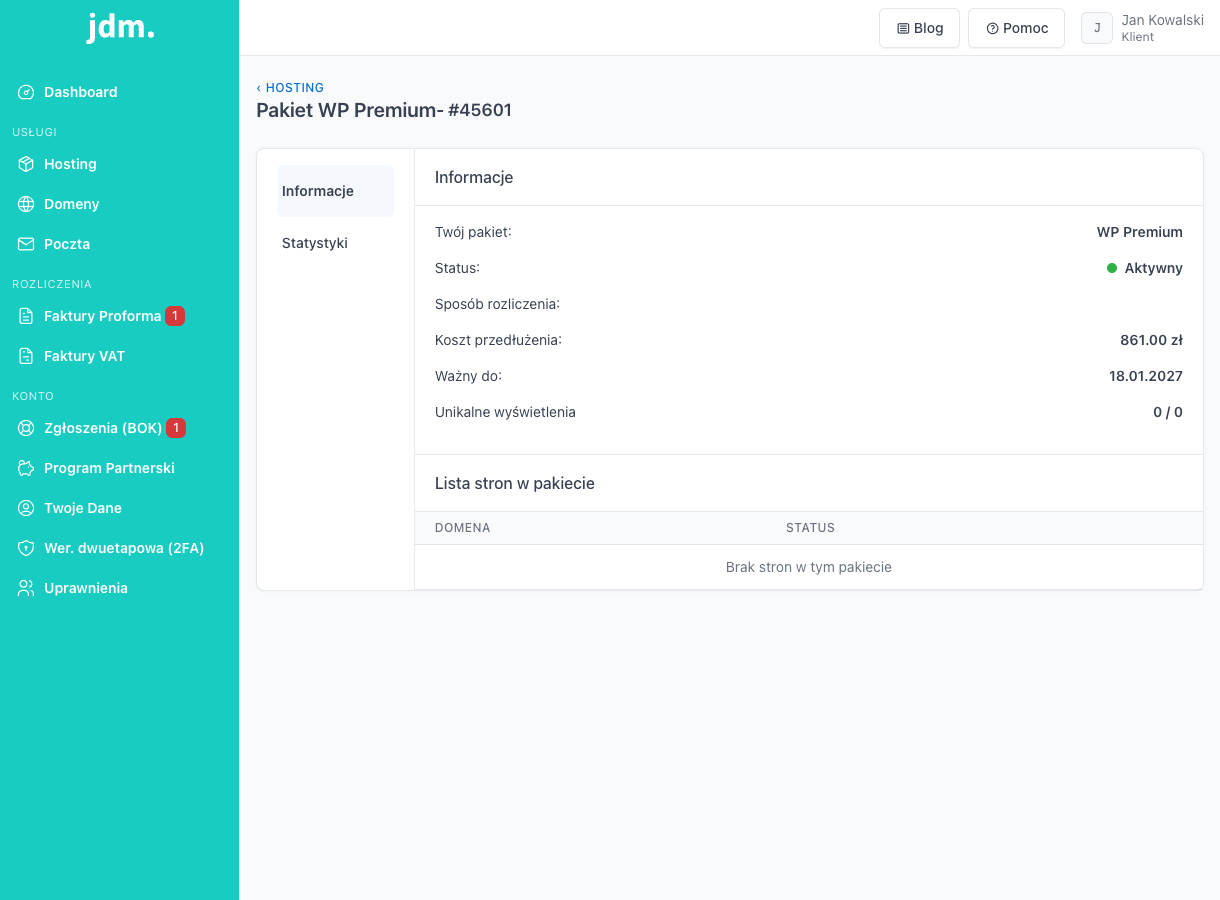Click the Uprawnienia users icon
The width and height of the screenshot is (1220, 900).
pyautogui.click(x=26, y=588)
